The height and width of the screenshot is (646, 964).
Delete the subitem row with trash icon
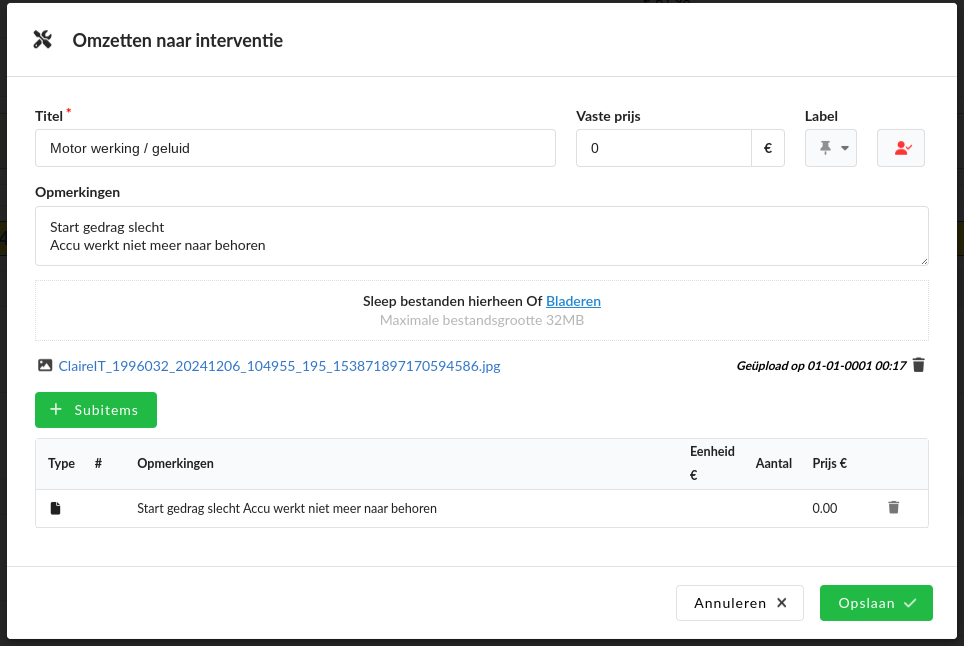tap(893, 508)
